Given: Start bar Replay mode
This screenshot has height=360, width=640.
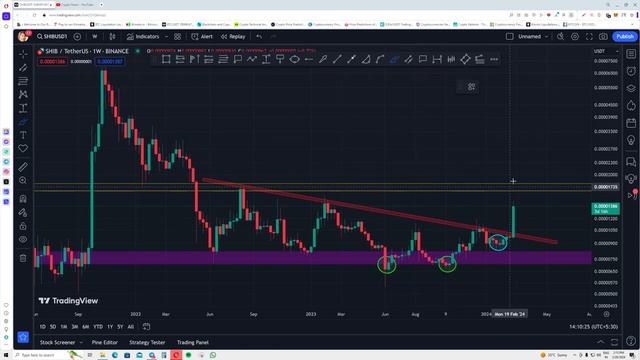Looking at the screenshot, I should (x=233, y=37).
